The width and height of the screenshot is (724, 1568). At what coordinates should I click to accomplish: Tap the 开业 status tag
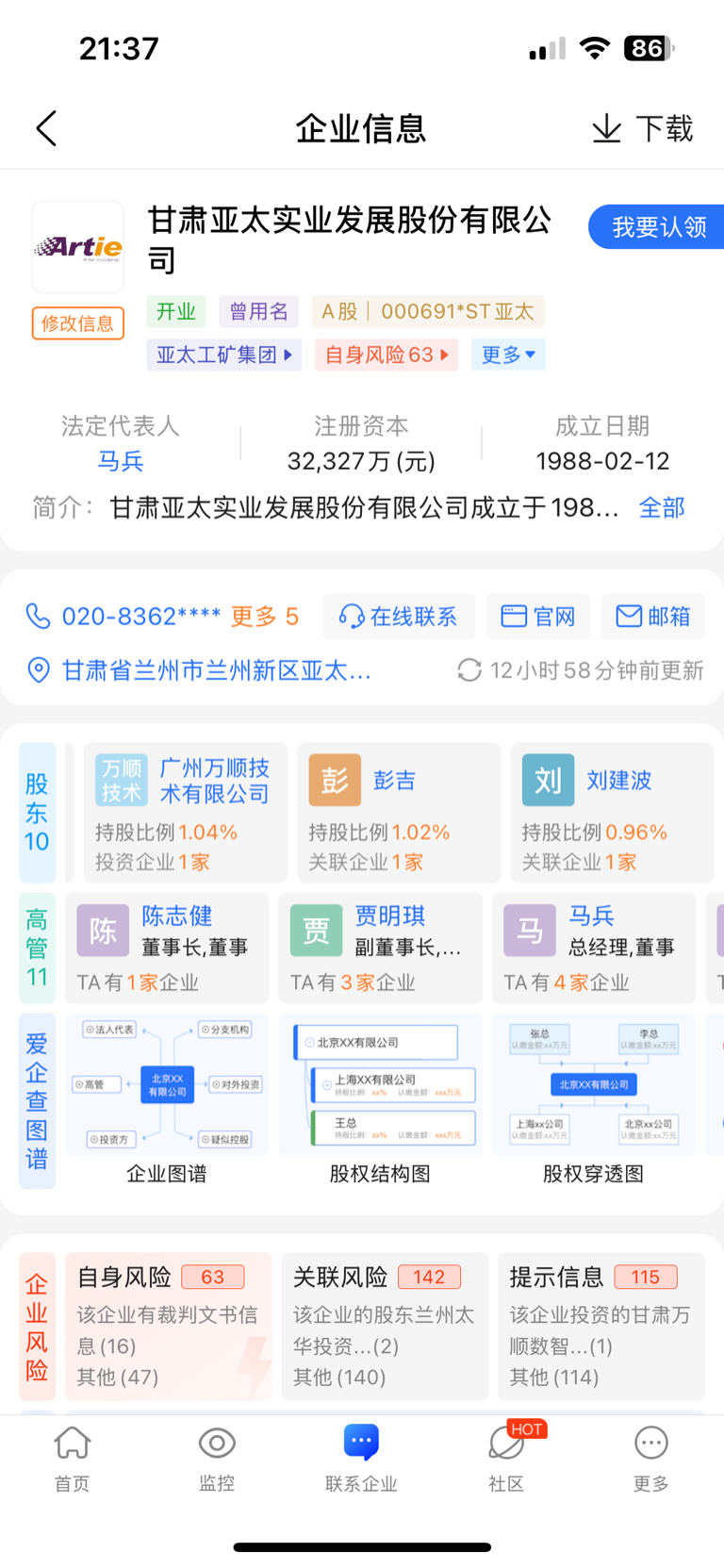click(x=176, y=311)
